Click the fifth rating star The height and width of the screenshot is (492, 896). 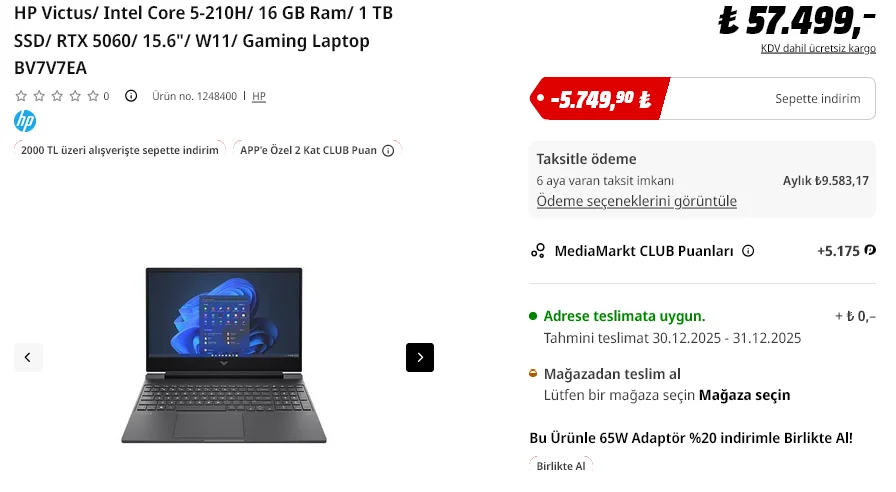93,96
